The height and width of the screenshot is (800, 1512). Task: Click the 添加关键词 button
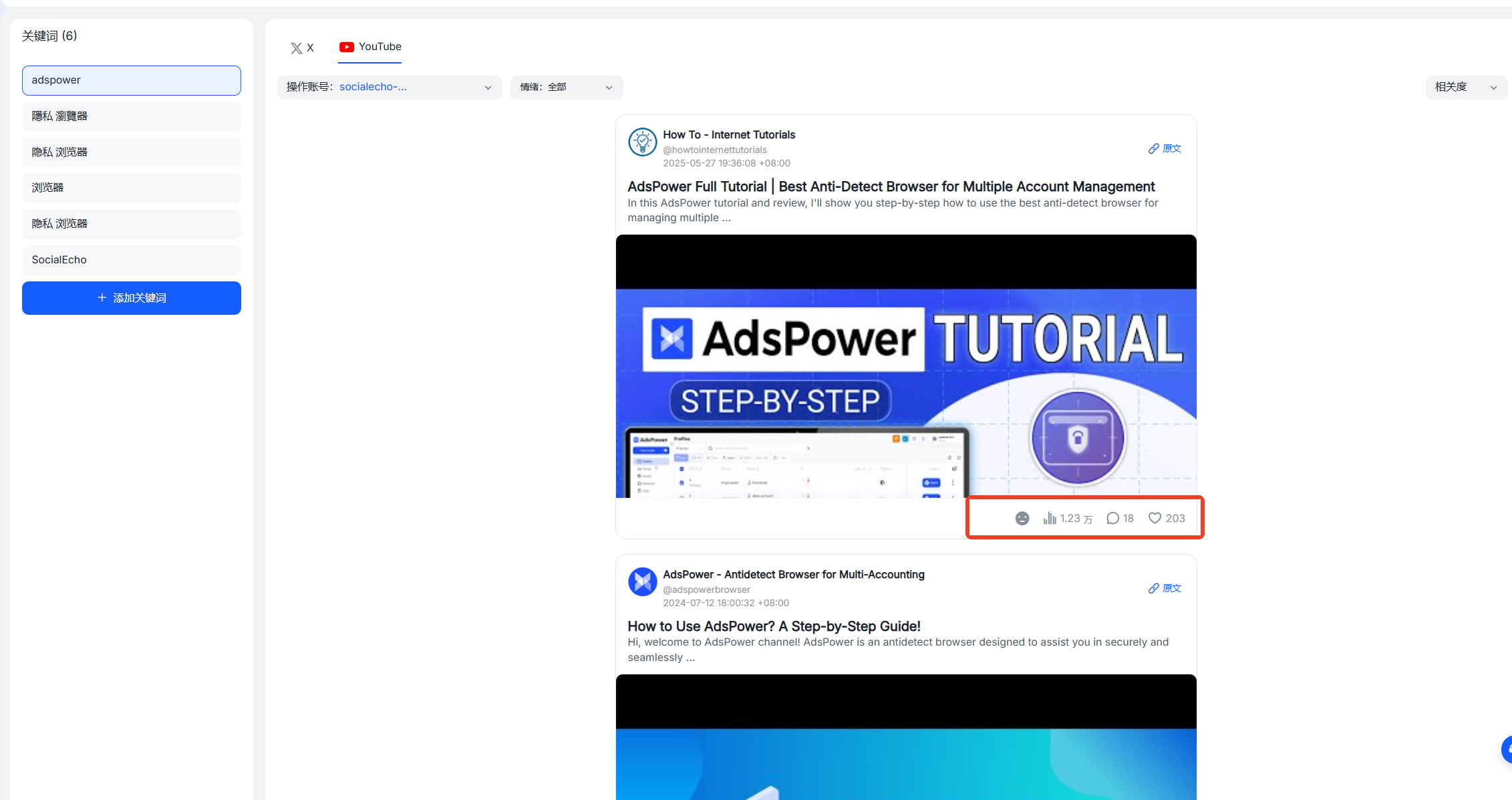(132, 298)
